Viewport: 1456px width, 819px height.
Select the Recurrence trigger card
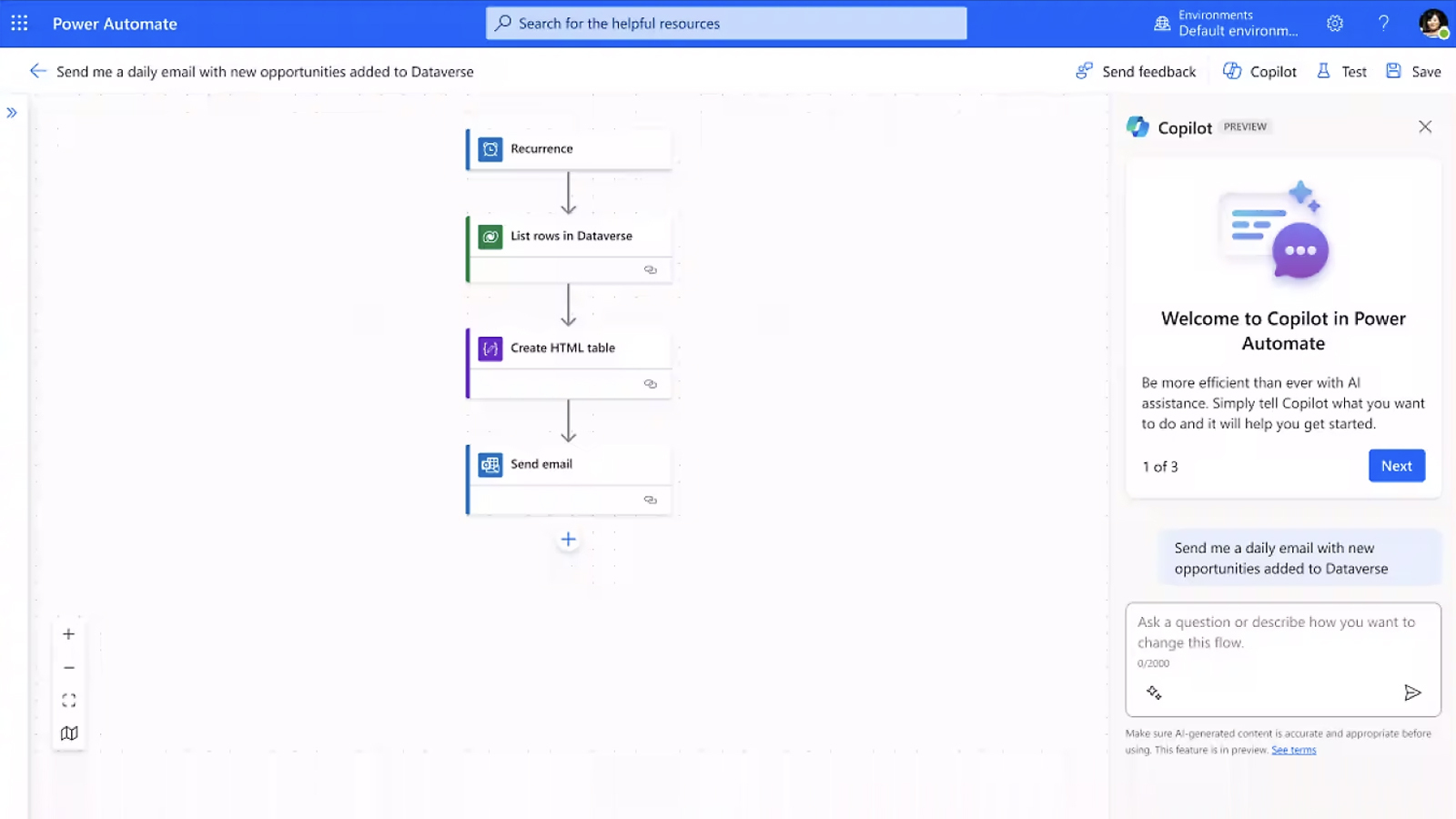point(569,149)
